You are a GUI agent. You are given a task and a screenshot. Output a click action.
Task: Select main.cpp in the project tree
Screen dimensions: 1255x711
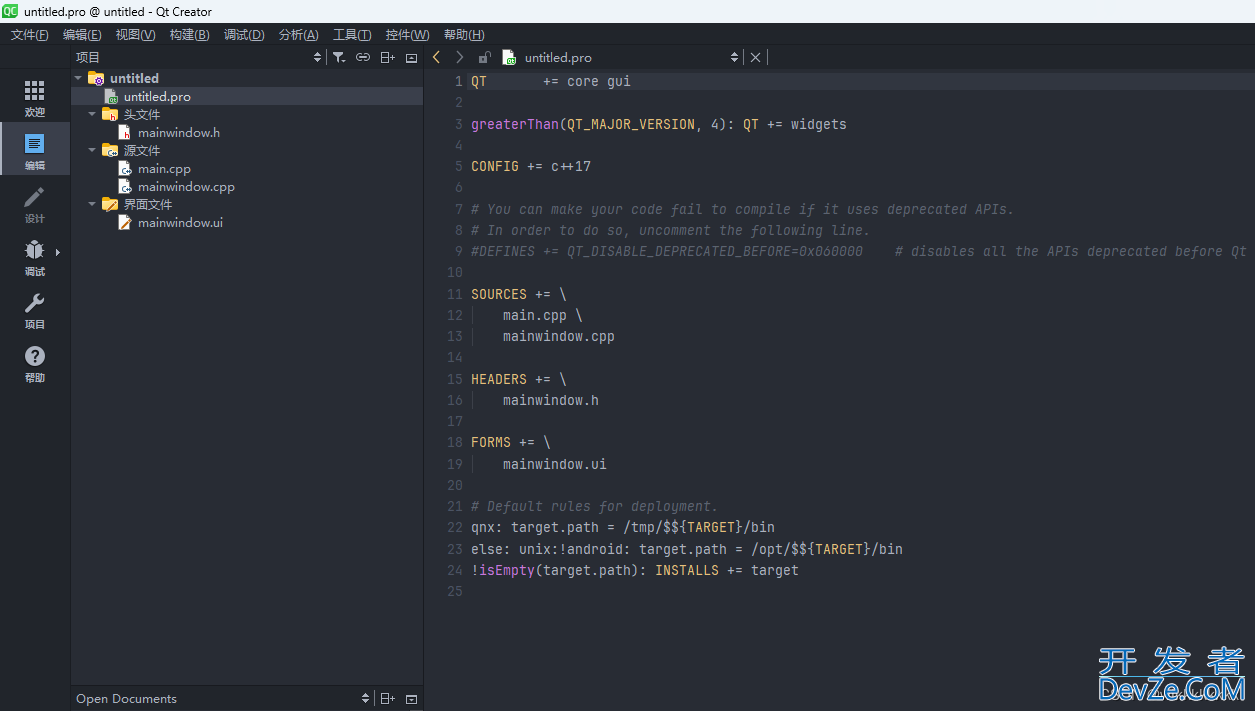[x=164, y=168]
